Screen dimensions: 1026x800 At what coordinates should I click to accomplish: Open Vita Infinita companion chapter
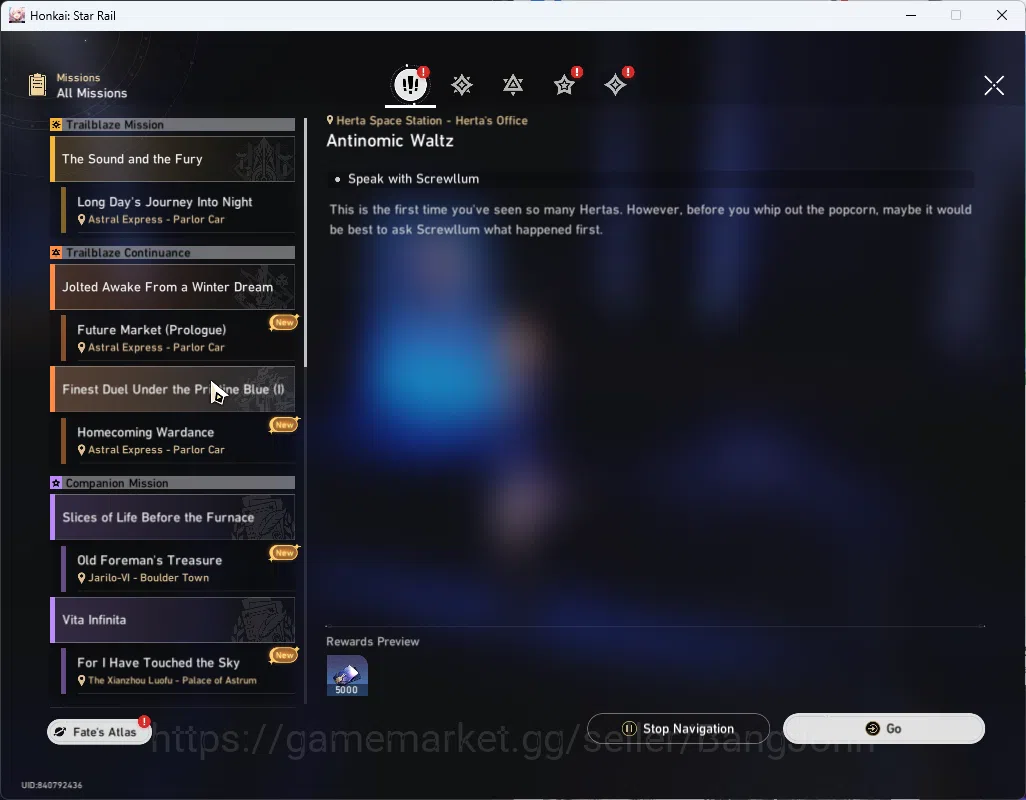pos(173,619)
